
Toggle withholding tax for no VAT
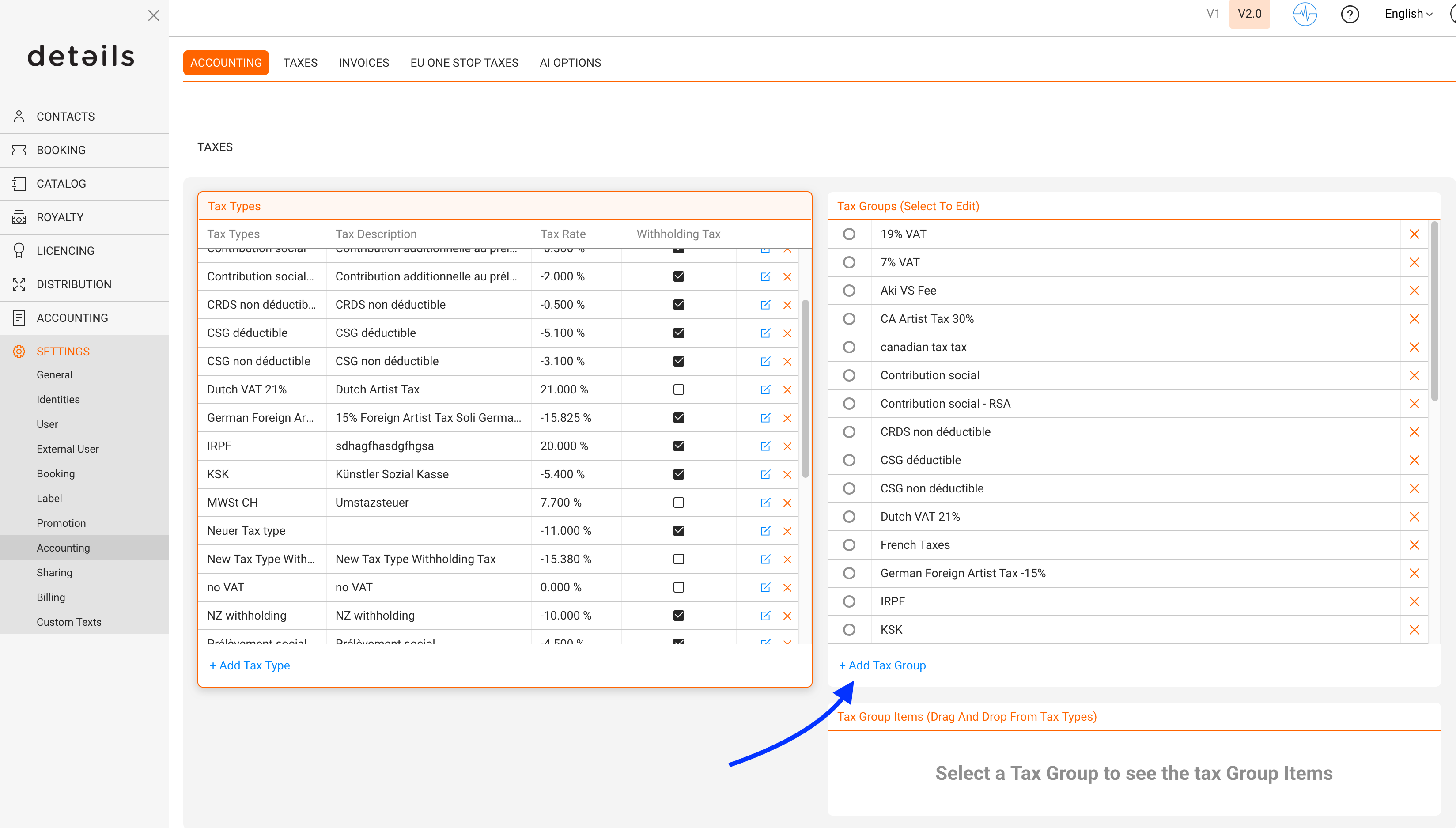coord(679,587)
